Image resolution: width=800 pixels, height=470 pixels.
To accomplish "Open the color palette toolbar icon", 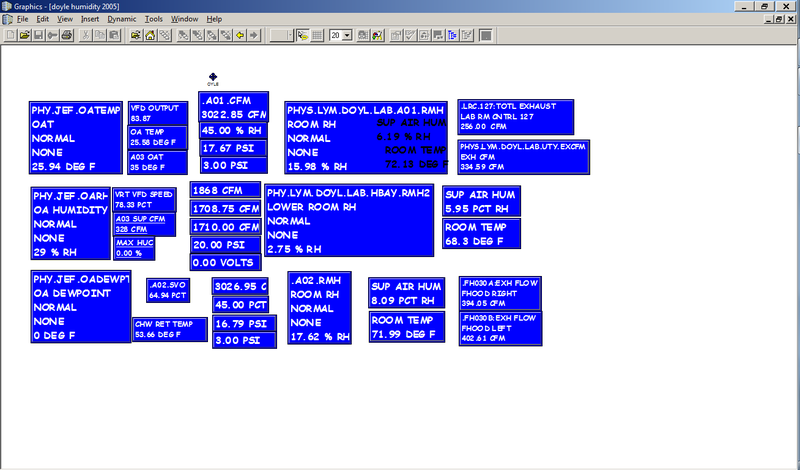I will [x=378, y=35].
